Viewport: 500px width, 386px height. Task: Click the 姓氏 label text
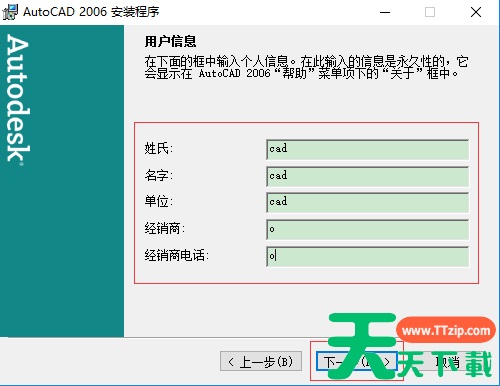click(159, 148)
